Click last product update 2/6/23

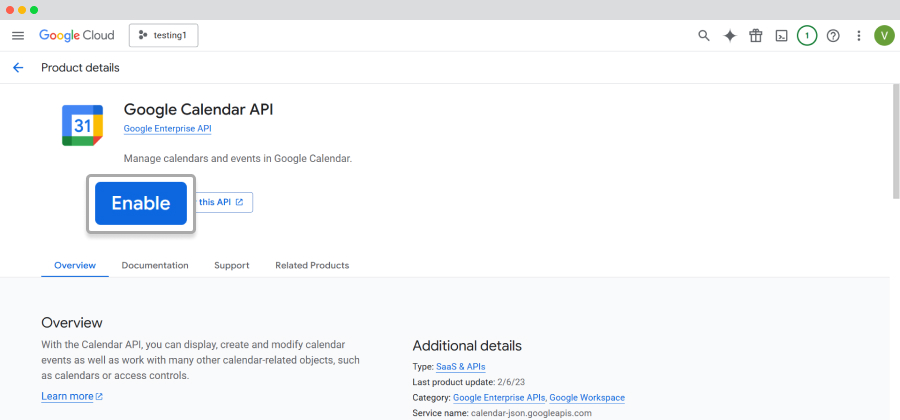(470, 382)
